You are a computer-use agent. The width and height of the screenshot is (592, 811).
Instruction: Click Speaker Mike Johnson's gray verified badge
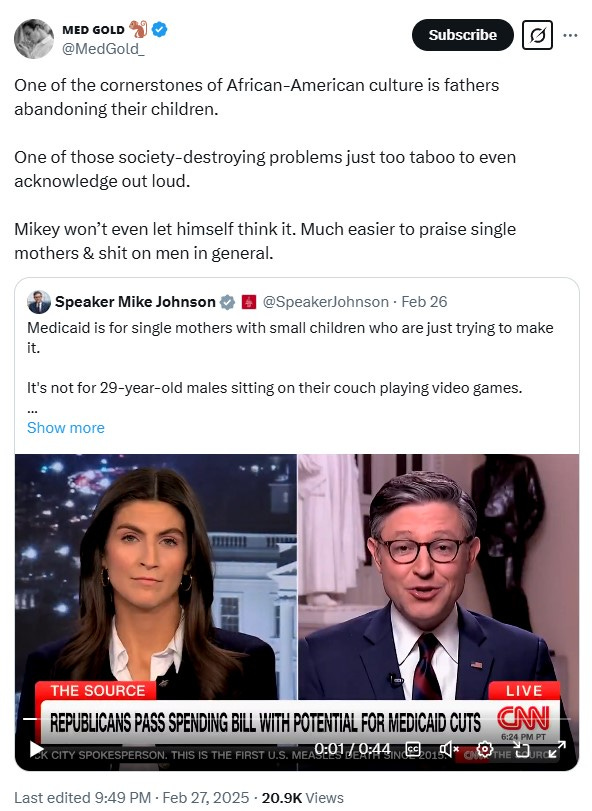pos(227,302)
